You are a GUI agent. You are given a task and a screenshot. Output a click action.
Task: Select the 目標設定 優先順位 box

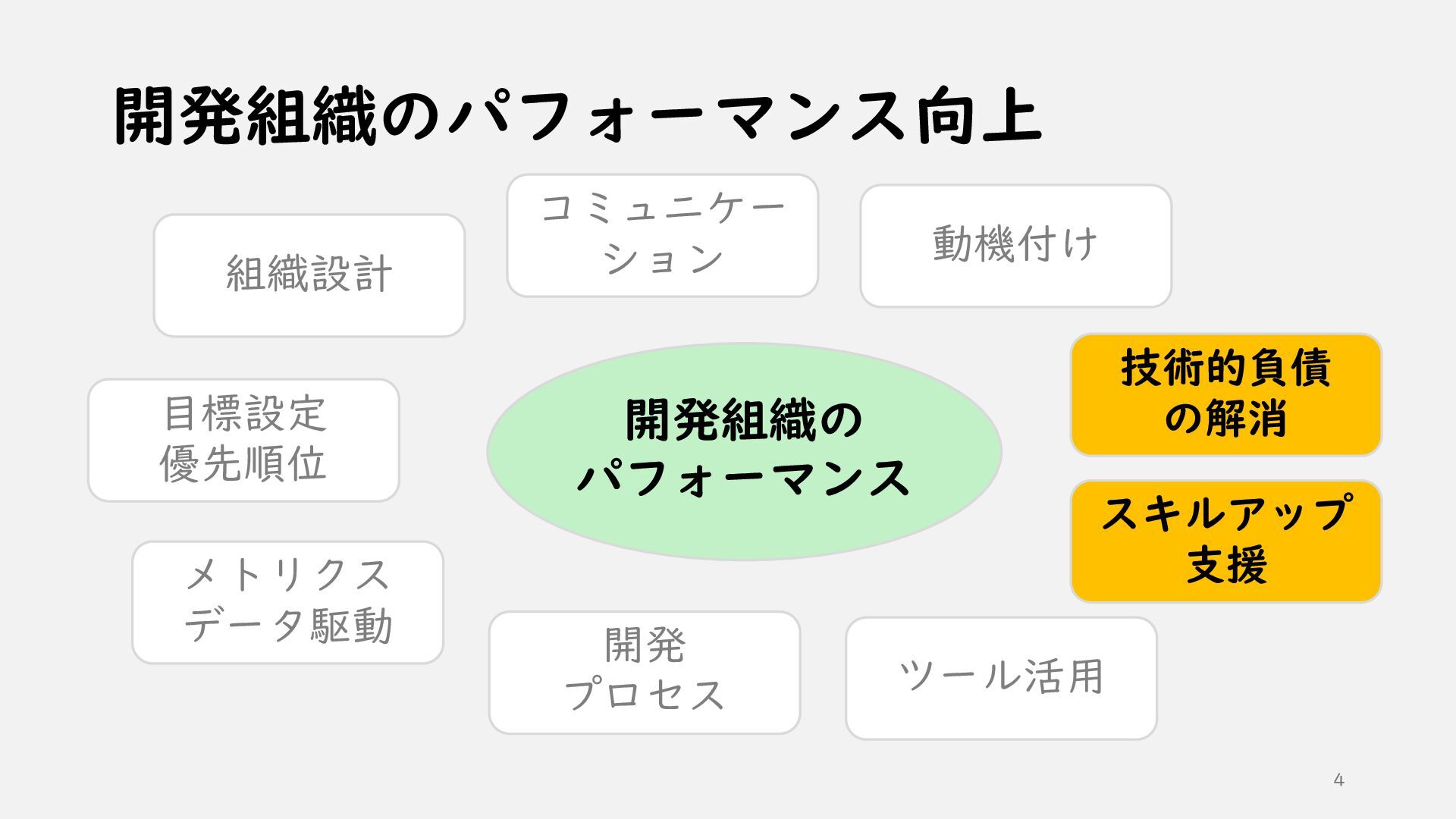243,440
